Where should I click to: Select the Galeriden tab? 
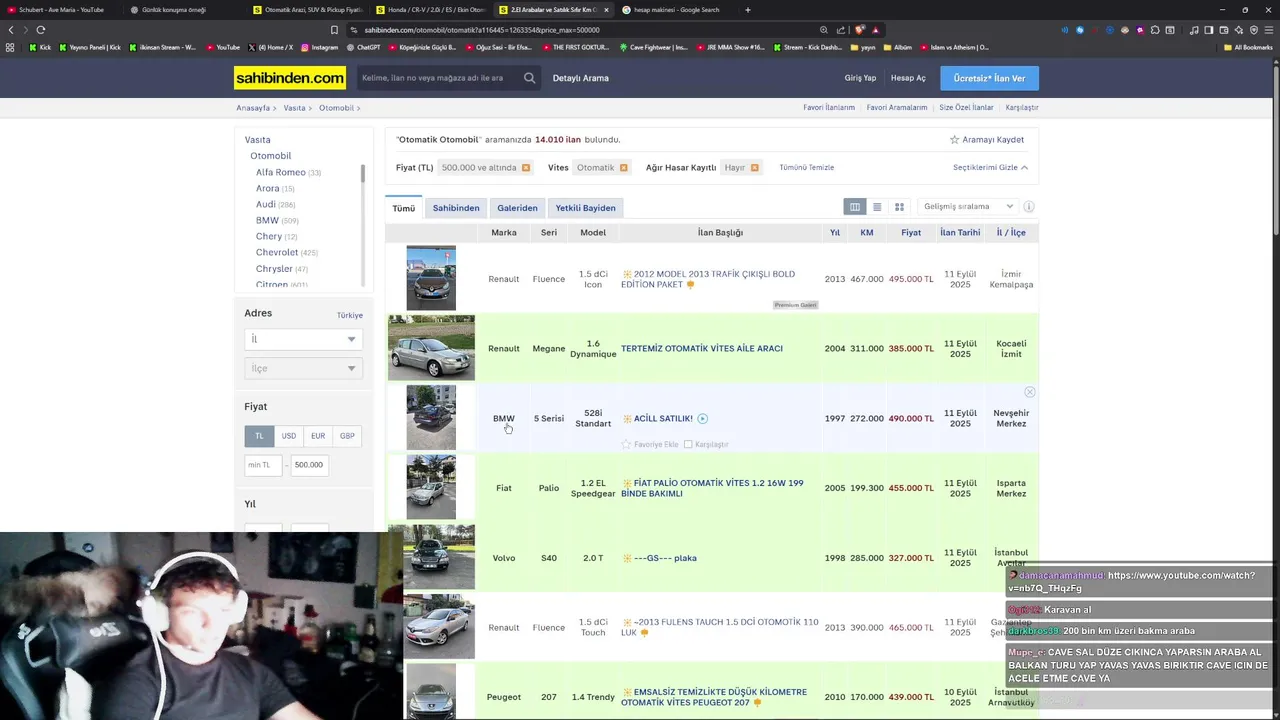(517, 208)
